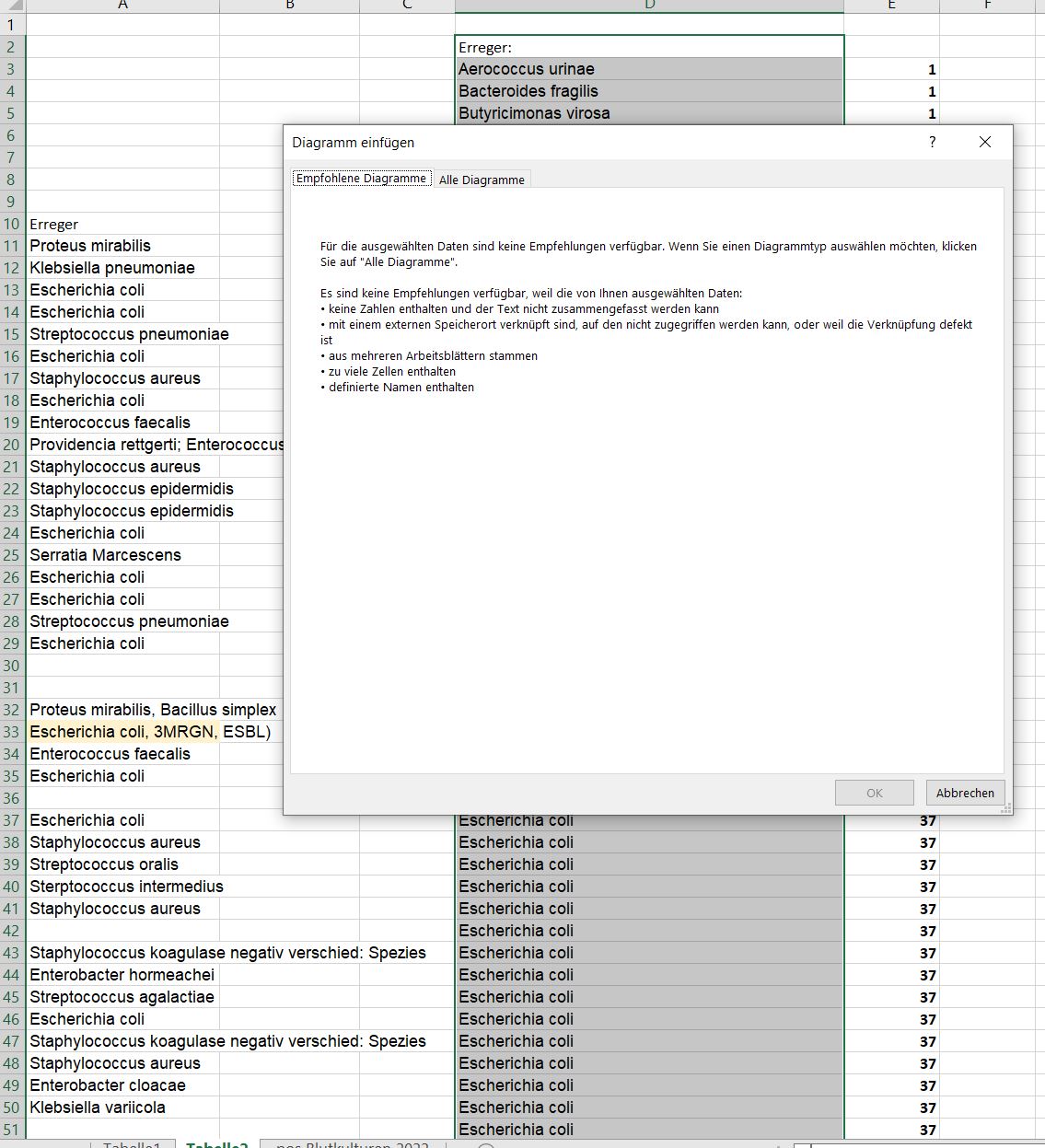Click the greyed-out OK button
The image size is (1045, 1148).
pyautogui.click(x=875, y=793)
